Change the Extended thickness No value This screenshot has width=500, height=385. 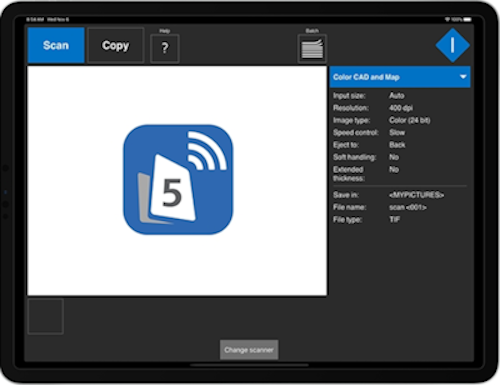click(394, 169)
